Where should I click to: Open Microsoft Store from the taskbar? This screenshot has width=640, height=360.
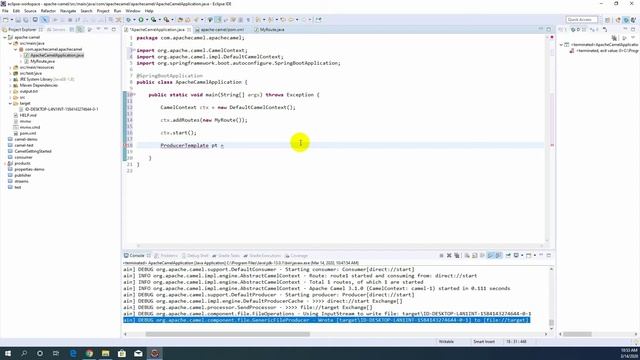(x=122, y=353)
